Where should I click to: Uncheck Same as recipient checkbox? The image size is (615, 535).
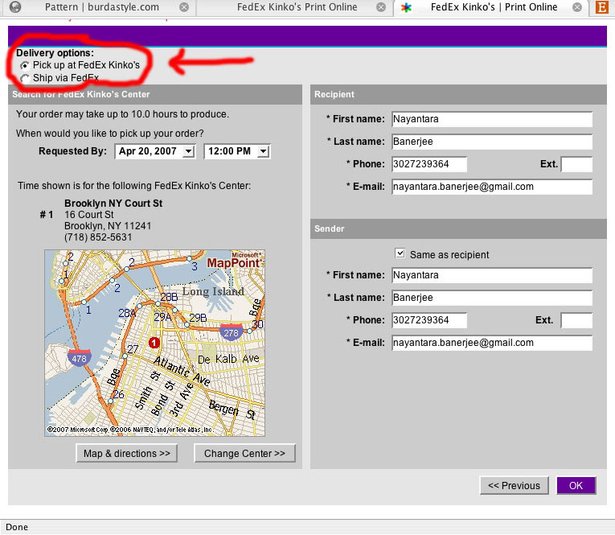400,253
